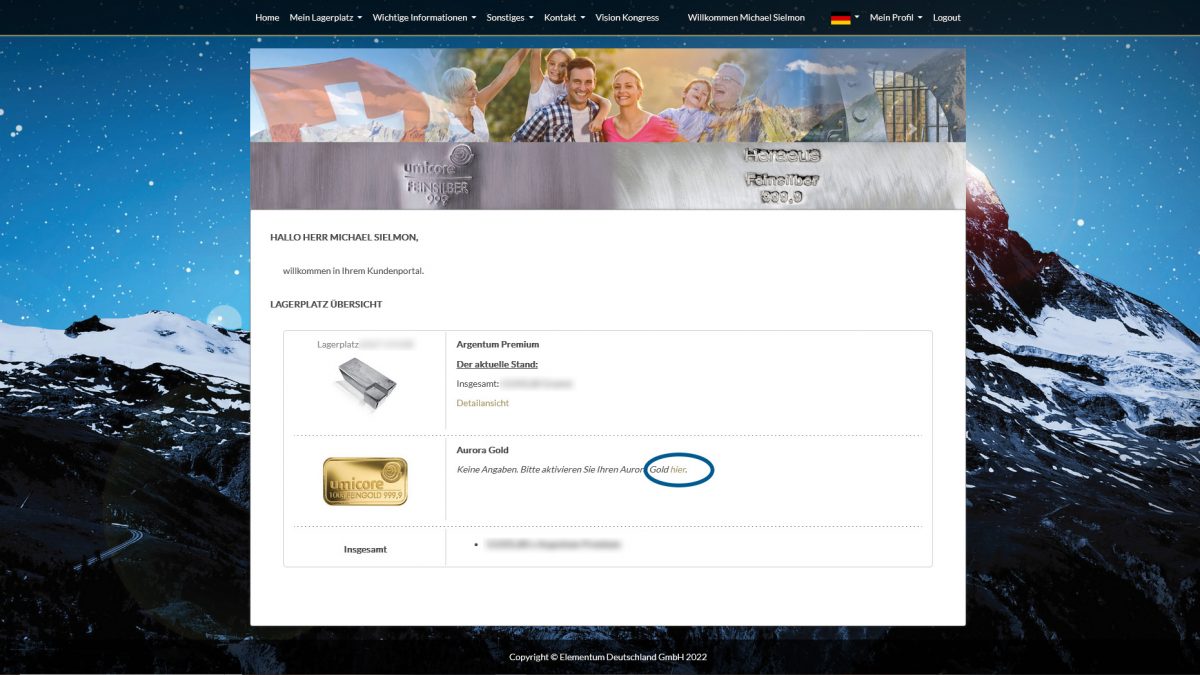1200x675 pixels.
Task: Click the Willkommen Michael Sielmon text
Action: 745,18
